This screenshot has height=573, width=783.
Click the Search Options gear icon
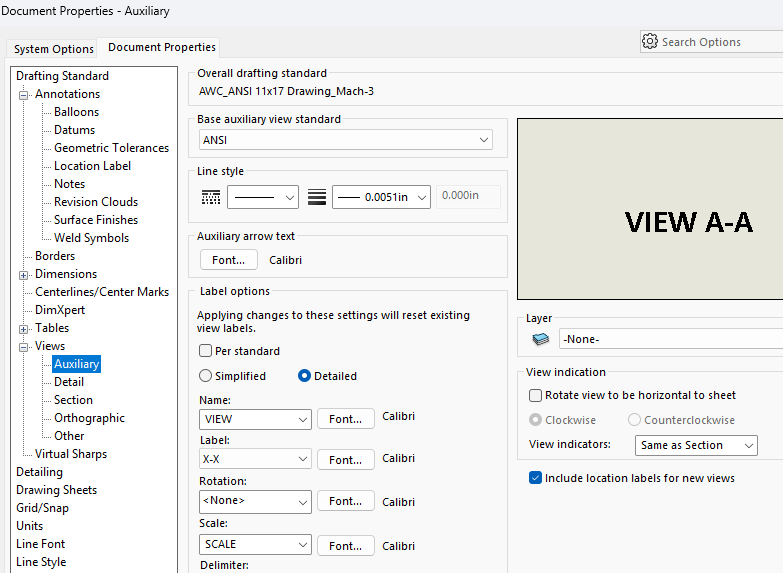650,42
